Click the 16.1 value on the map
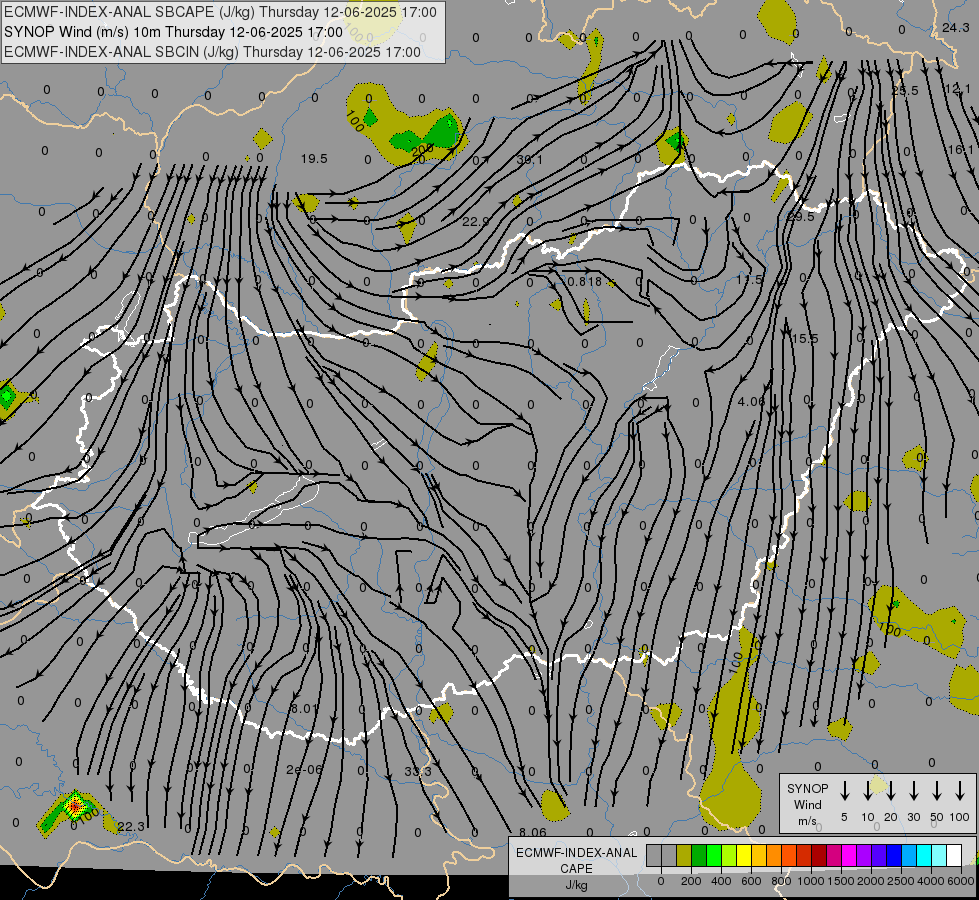 point(960,149)
